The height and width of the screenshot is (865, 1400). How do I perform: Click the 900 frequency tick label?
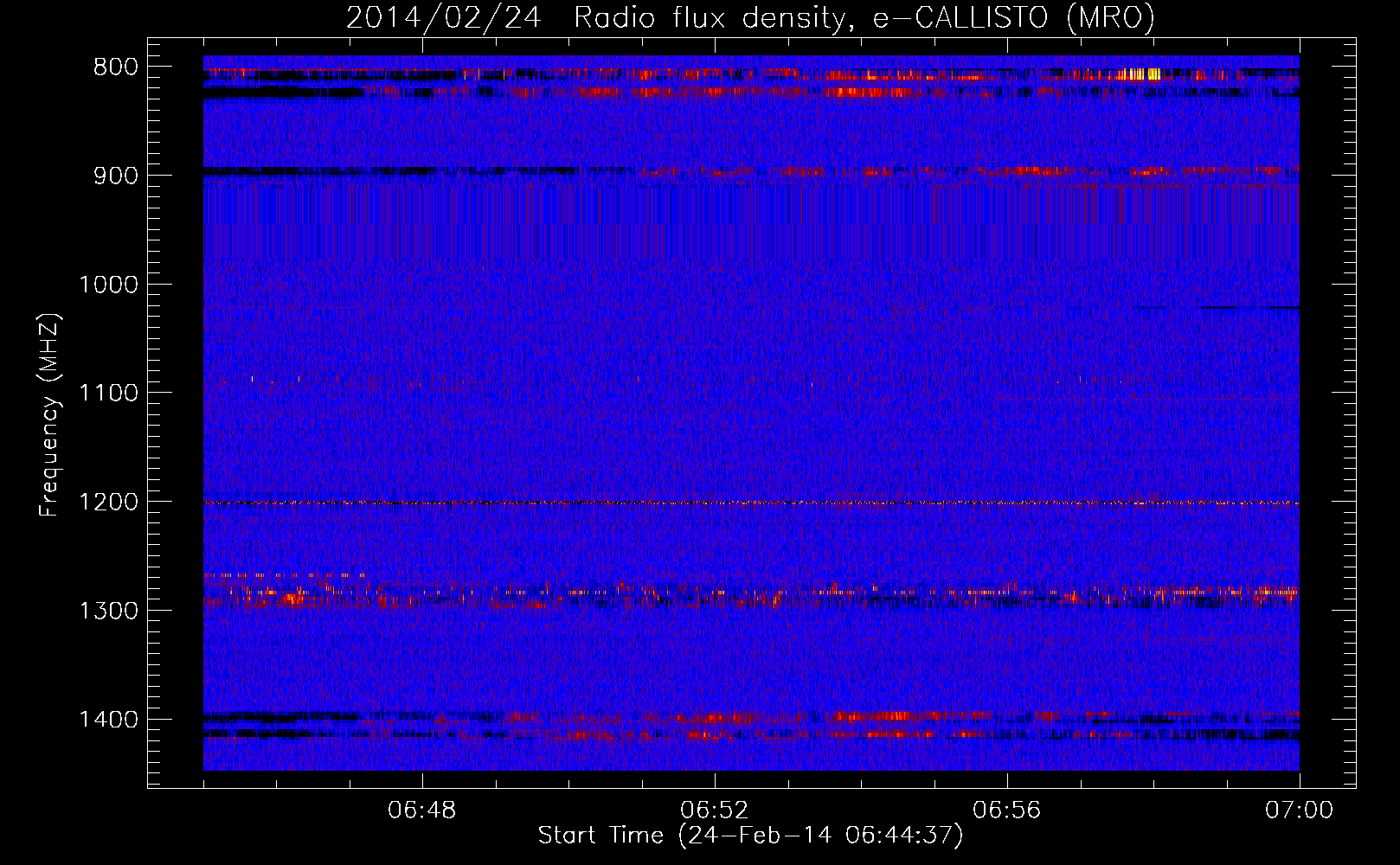click(114, 176)
